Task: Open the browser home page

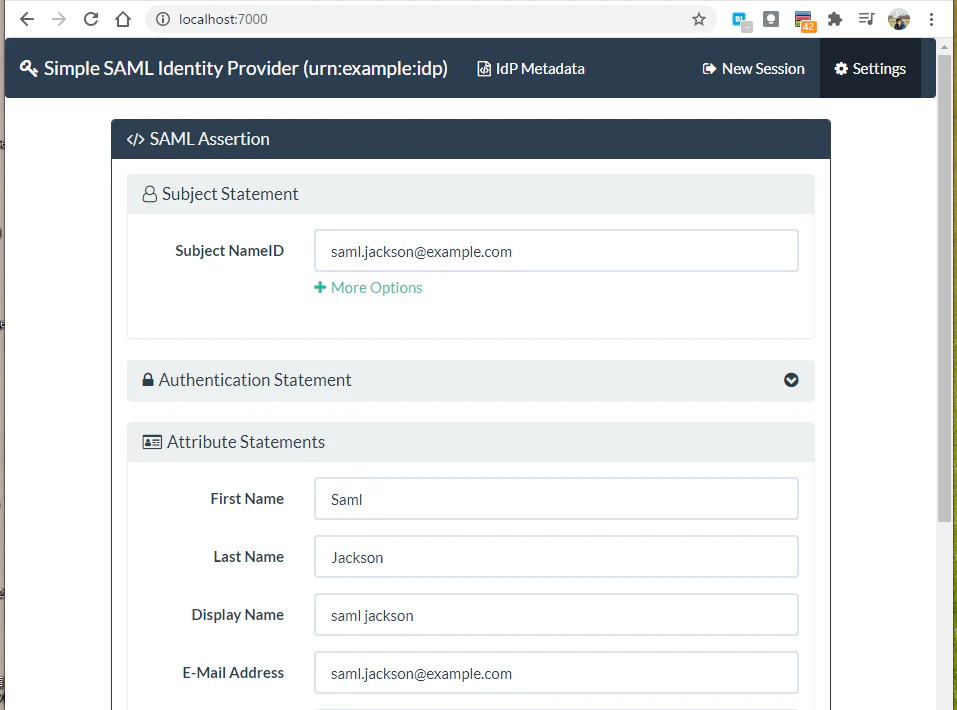Action: coord(123,20)
